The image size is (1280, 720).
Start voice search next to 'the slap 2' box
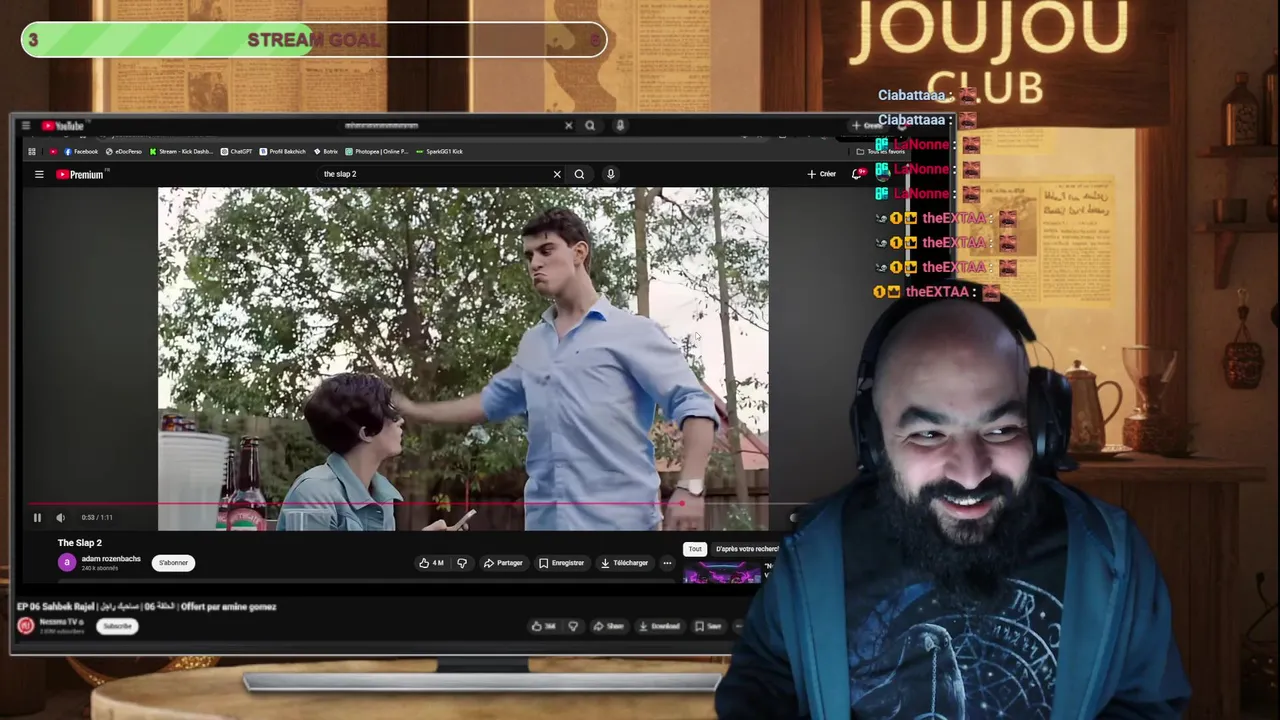coord(610,174)
